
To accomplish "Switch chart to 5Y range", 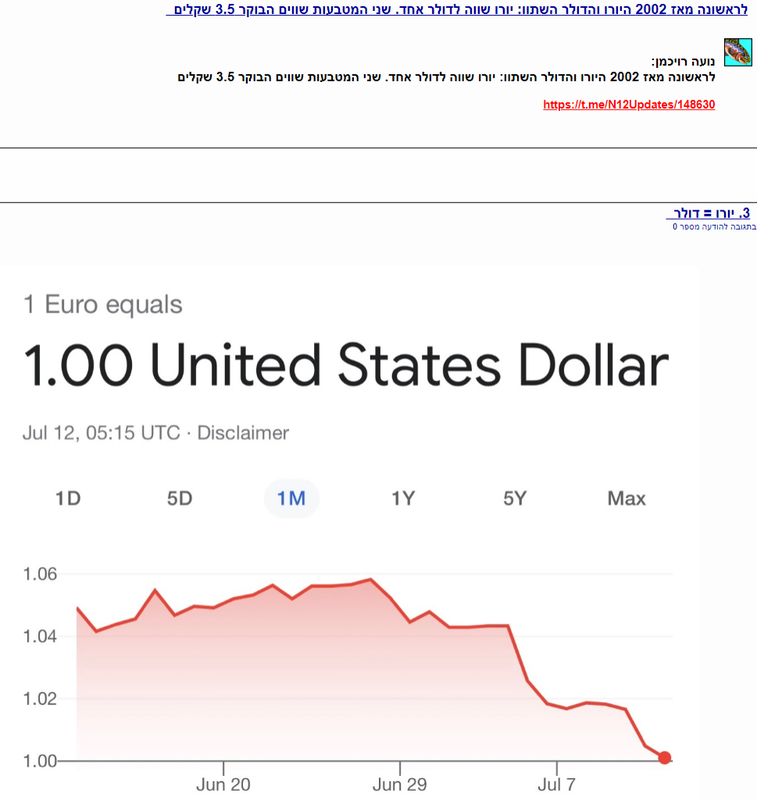I will tap(515, 498).
